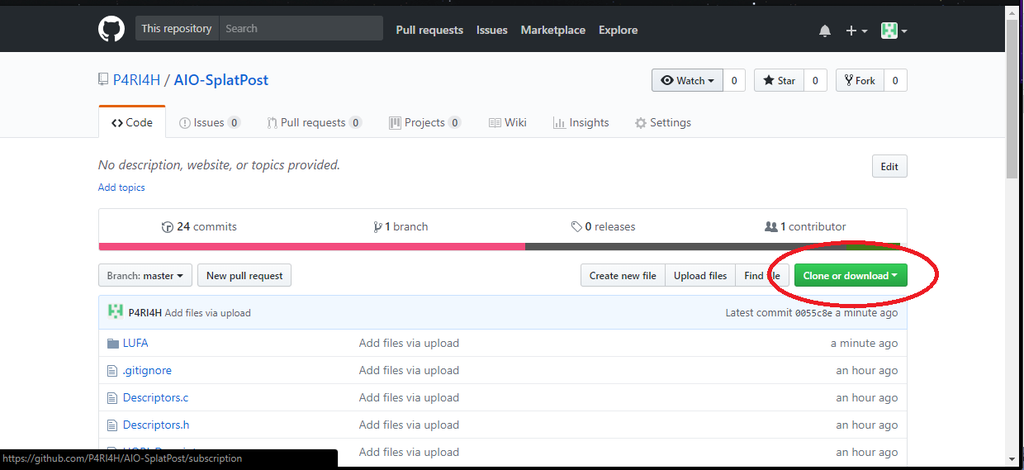Click the LUFA folder icon

[x=112, y=343]
